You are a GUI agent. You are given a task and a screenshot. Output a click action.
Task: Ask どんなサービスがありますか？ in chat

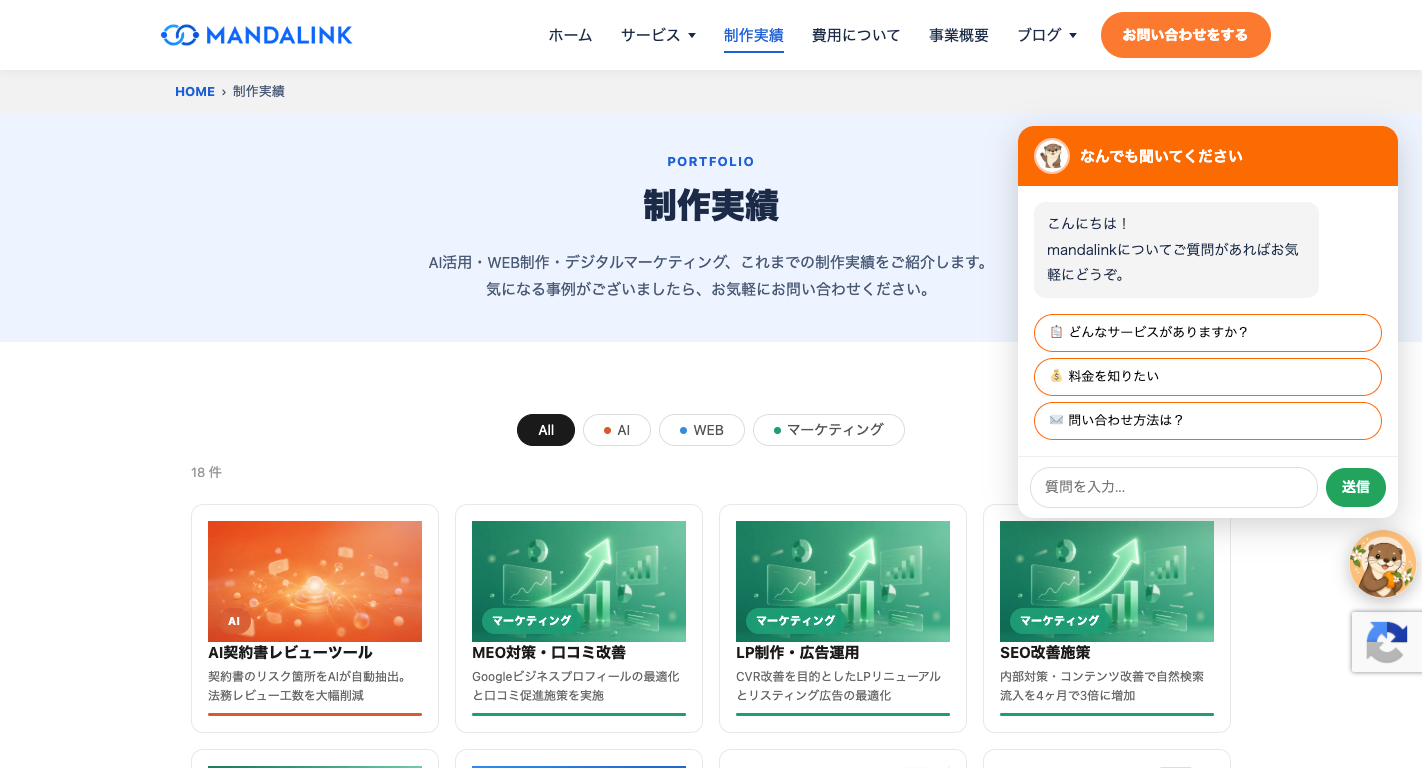click(x=1208, y=333)
